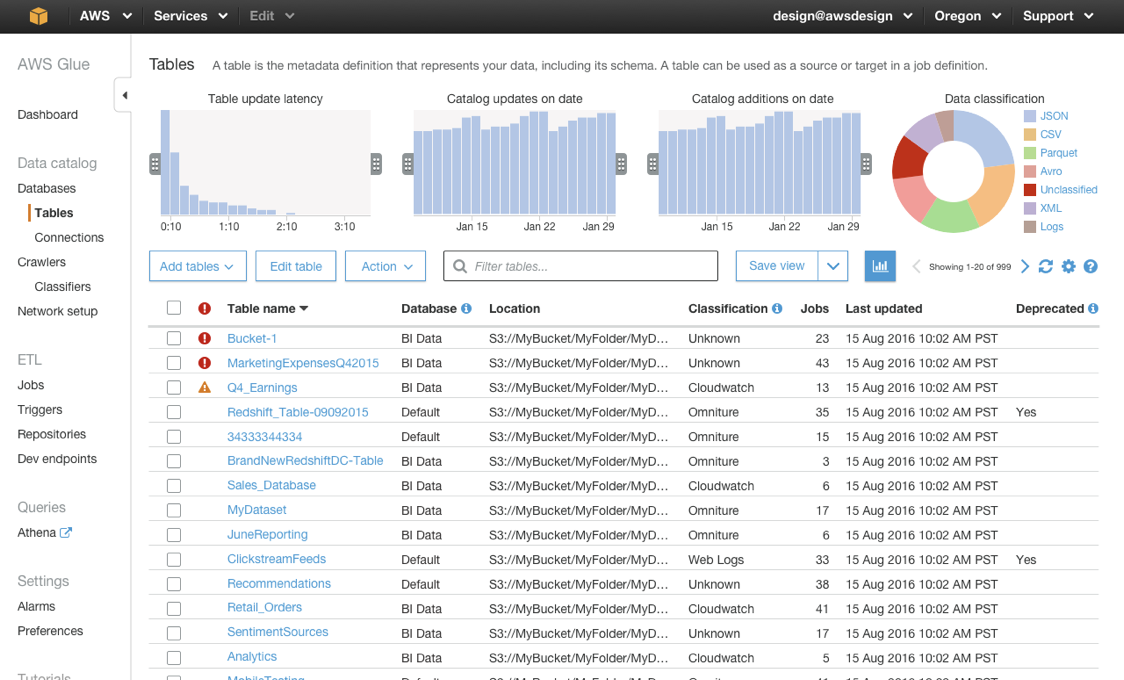
Task: Check the Q4_Earnings row checkbox
Action: [x=174, y=387]
